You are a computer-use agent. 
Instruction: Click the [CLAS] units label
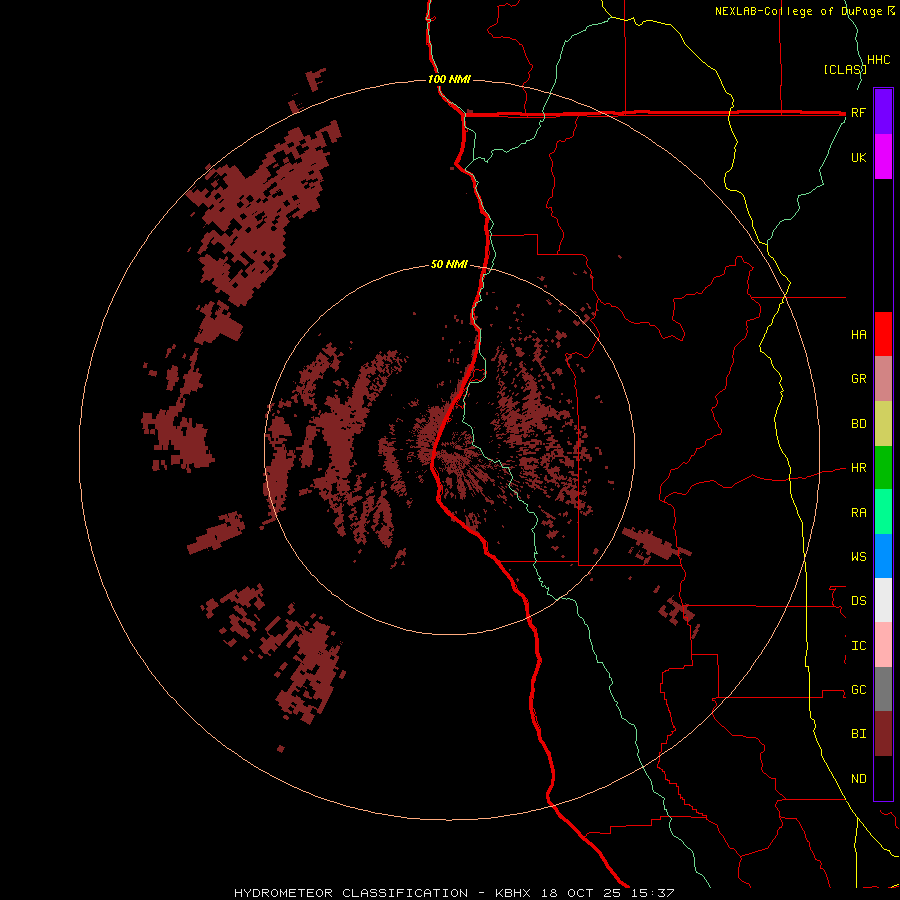(844, 69)
